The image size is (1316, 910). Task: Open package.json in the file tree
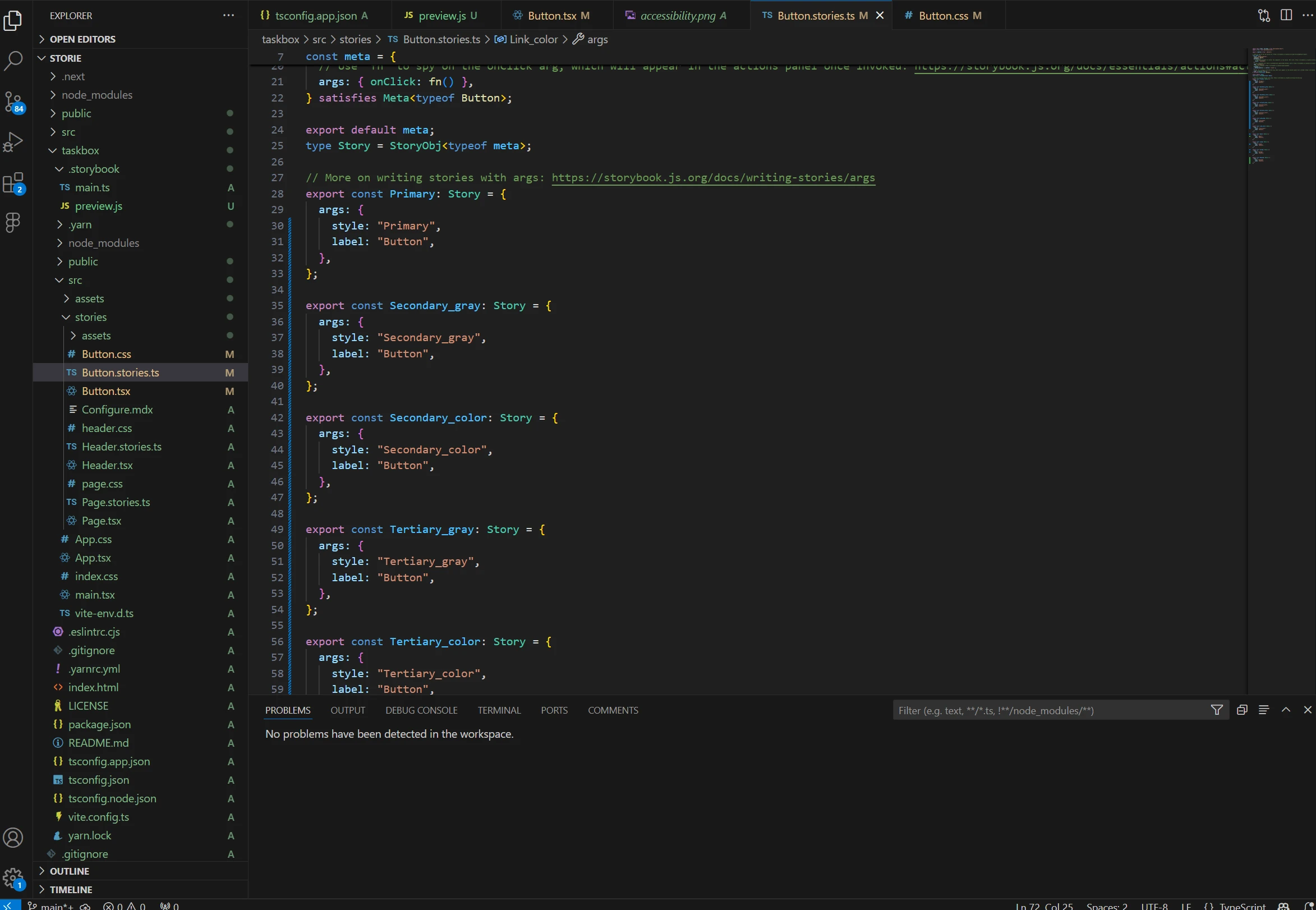click(x=140, y=724)
